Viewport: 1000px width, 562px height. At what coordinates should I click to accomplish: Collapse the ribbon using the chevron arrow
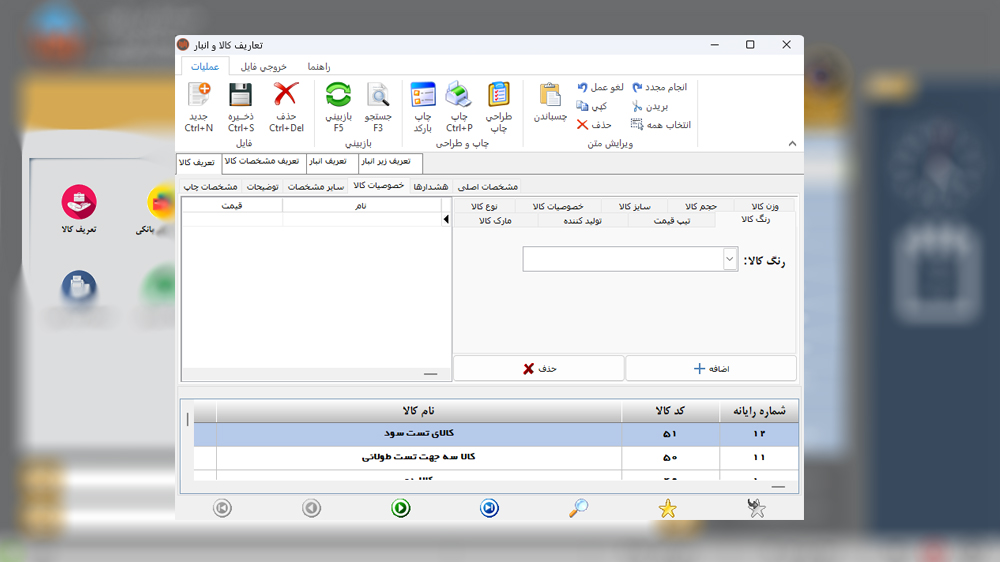click(x=792, y=143)
